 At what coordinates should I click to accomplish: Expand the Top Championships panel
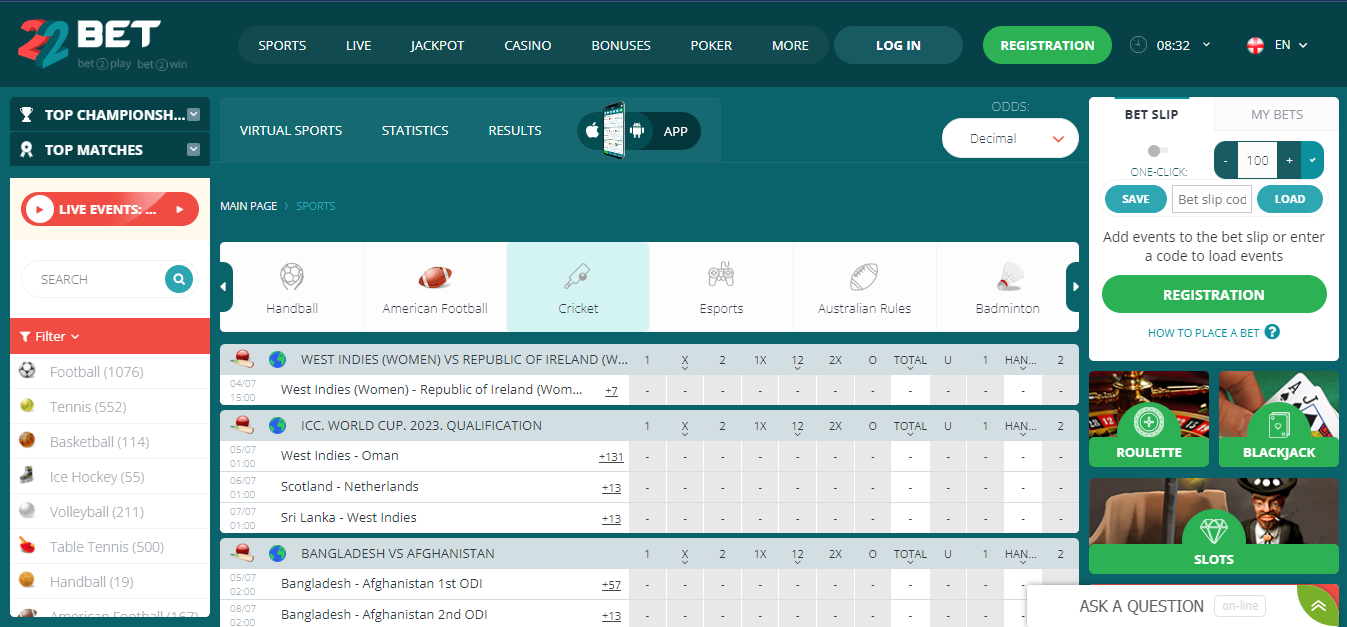[194, 115]
